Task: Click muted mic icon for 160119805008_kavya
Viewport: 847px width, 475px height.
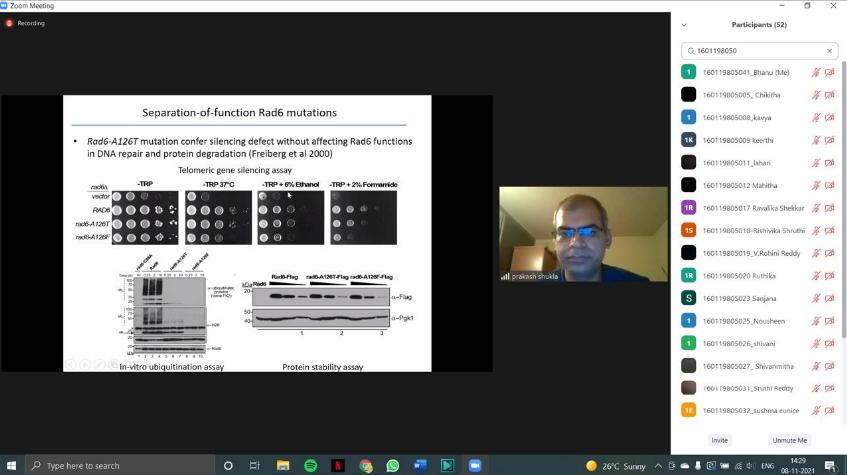Action: click(x=816, y=118)
